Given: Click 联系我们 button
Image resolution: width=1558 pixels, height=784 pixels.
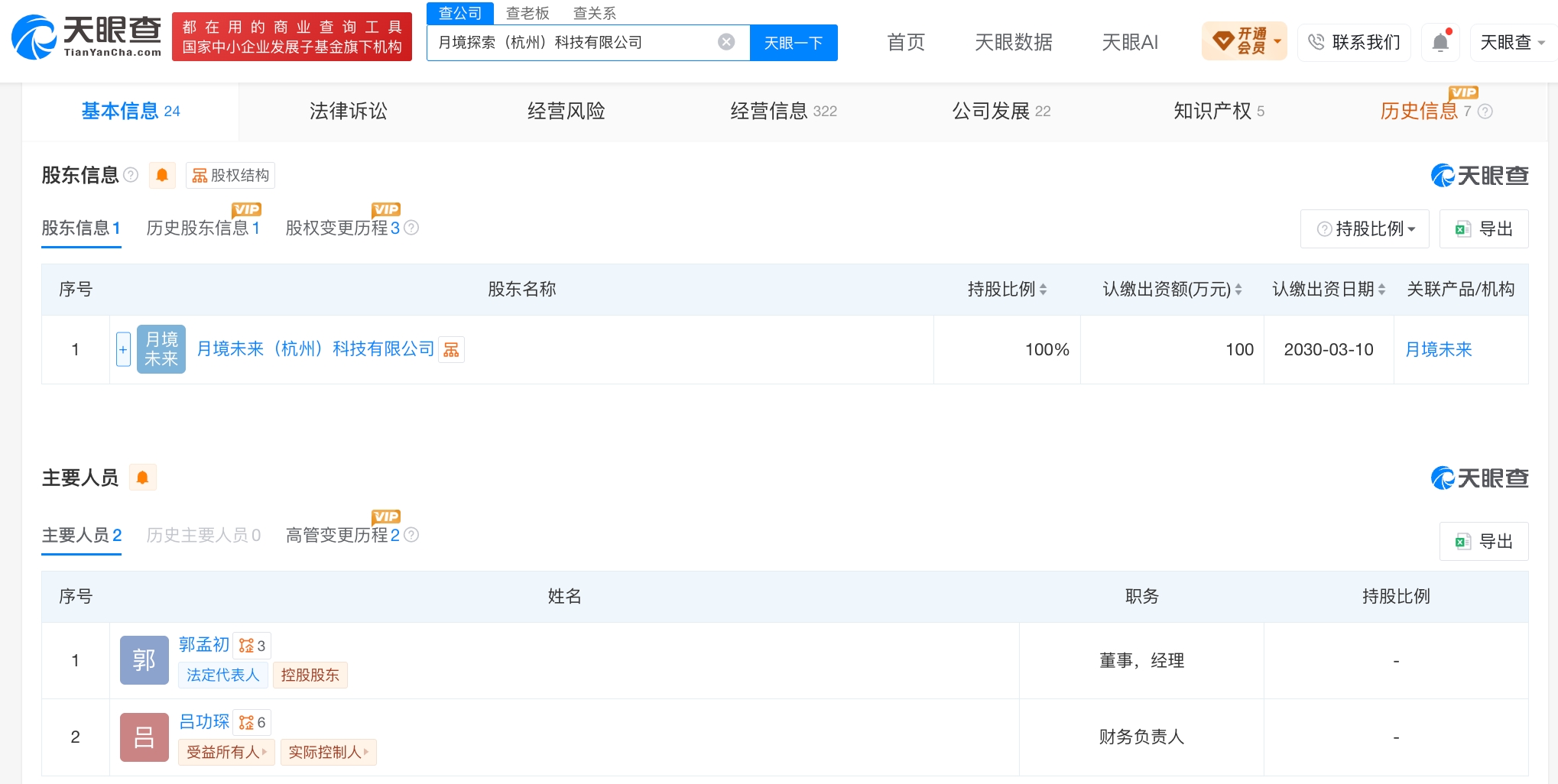Looking at the screenshot, I should click(x=1354, y=42).
